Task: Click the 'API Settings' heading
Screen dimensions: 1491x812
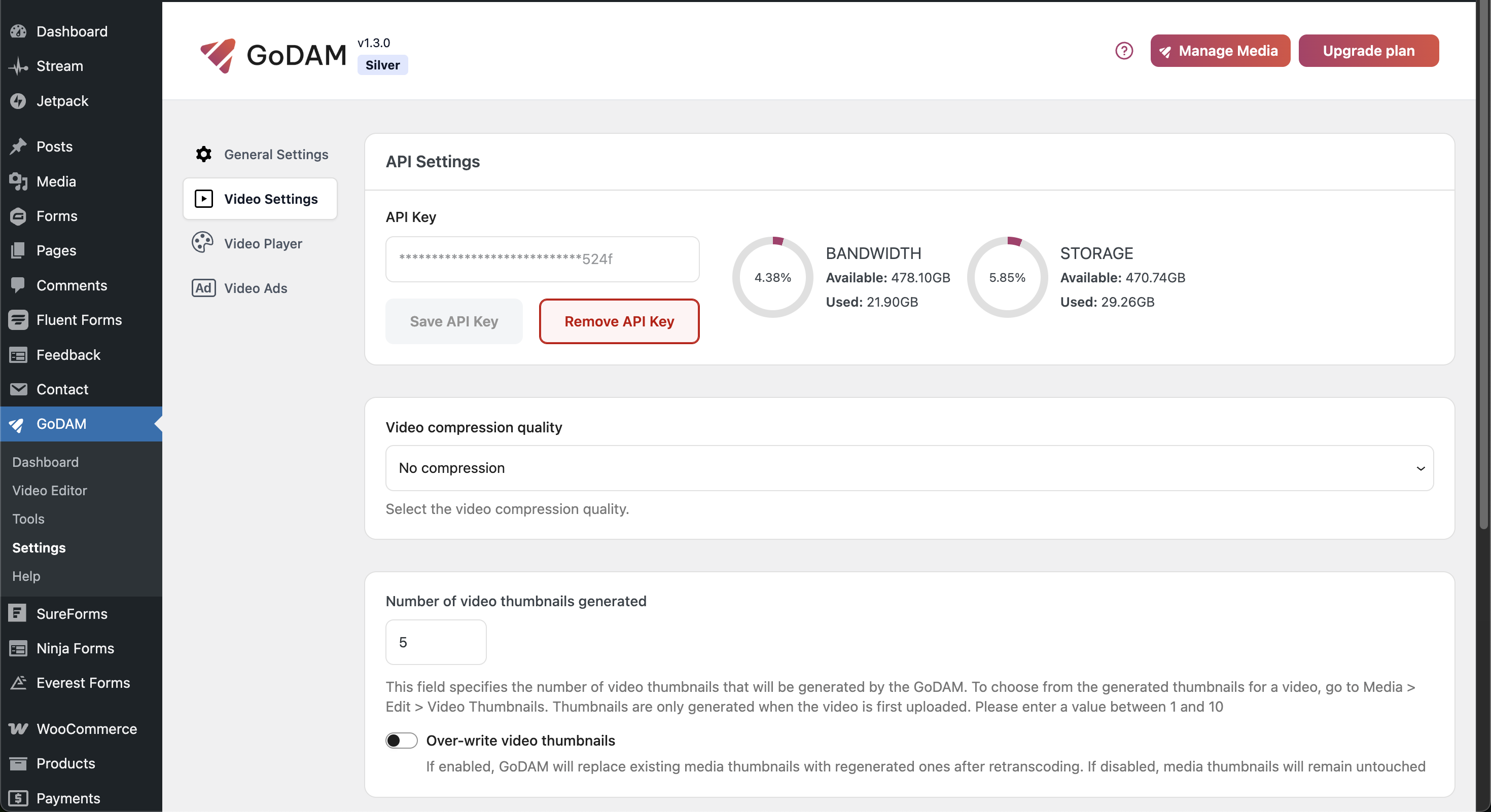Action: click(x=433, y=161)
